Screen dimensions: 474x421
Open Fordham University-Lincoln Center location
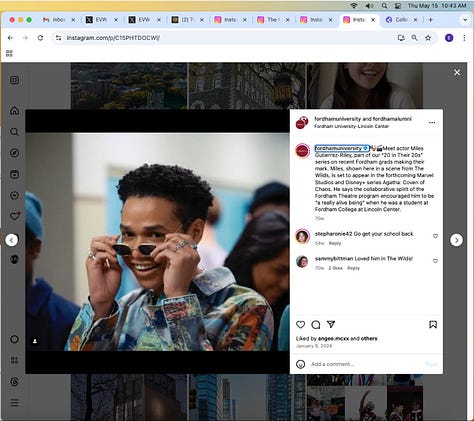pos(351,126)
